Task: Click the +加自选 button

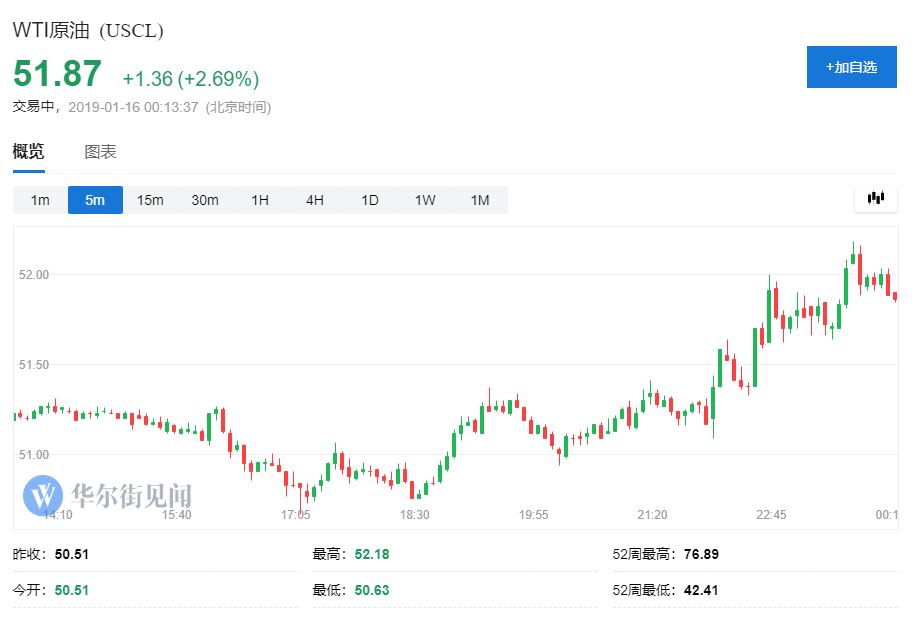Action: tap(851, 67)
